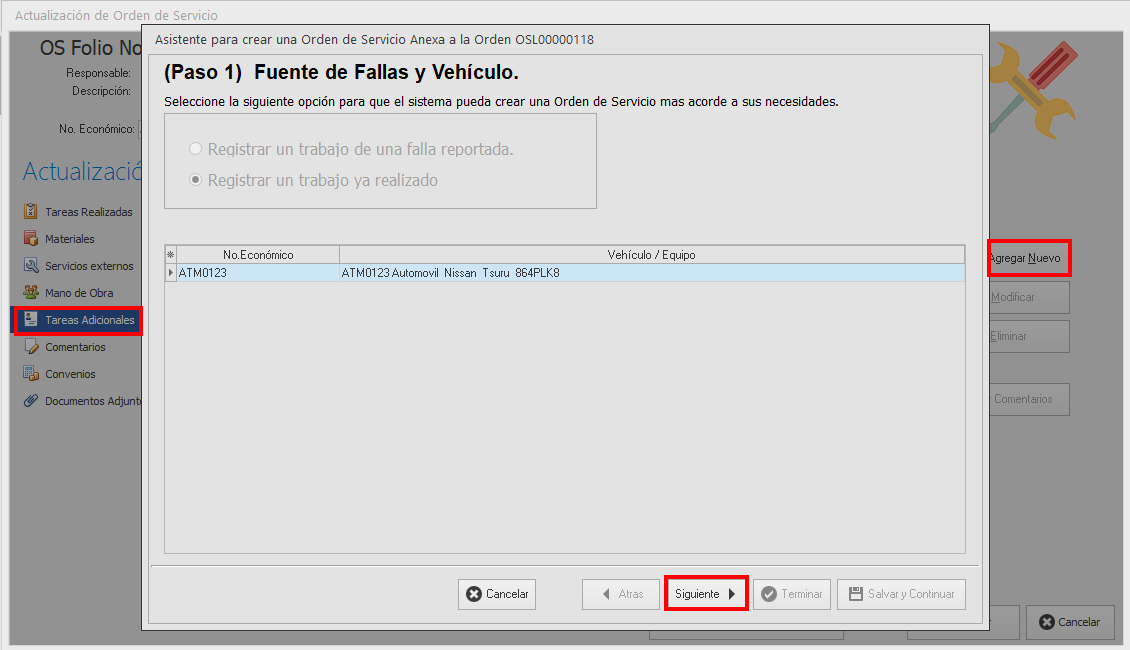The width and height of the screenshot is (1130, 650).
Task: Click the Documentos Adjuntos paperclip icon
Action: (30, 401)
